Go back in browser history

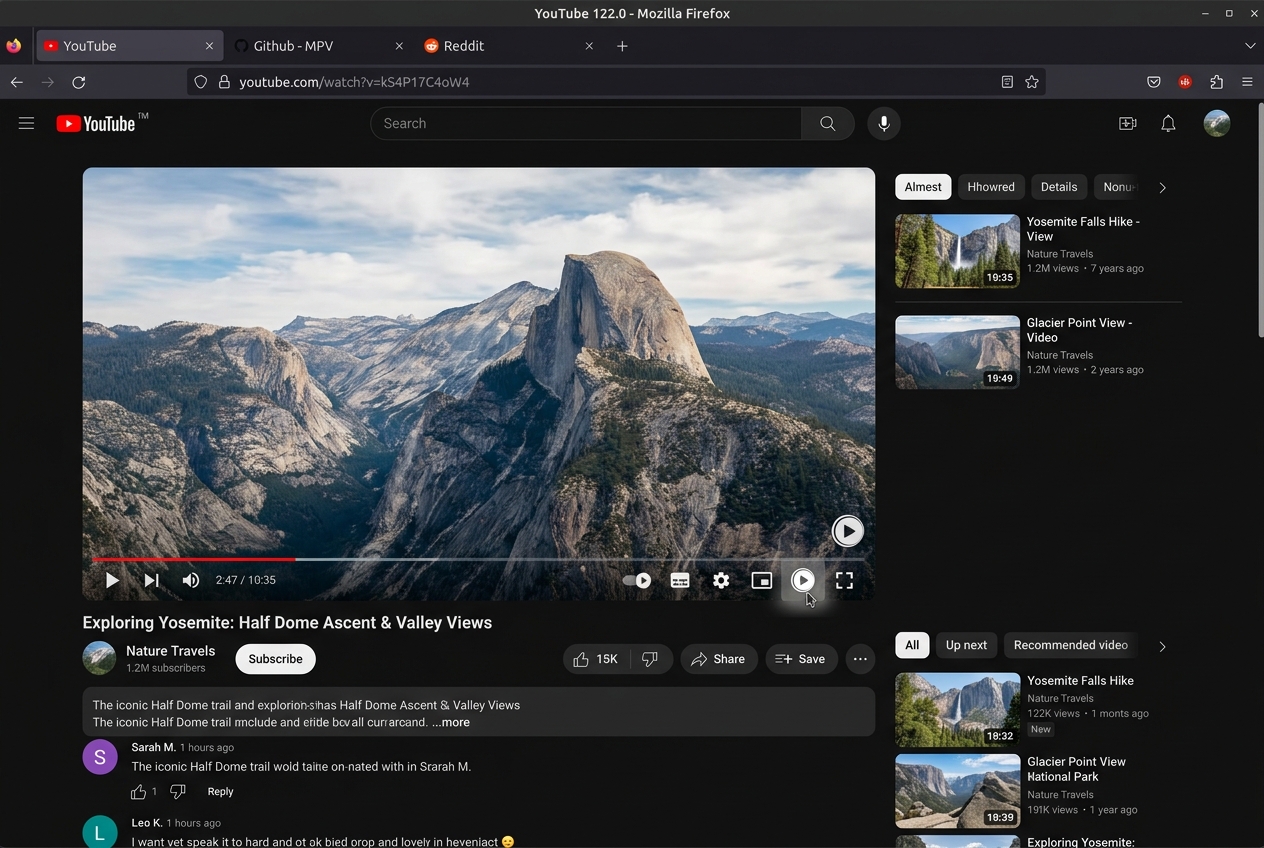coord(16,82)
